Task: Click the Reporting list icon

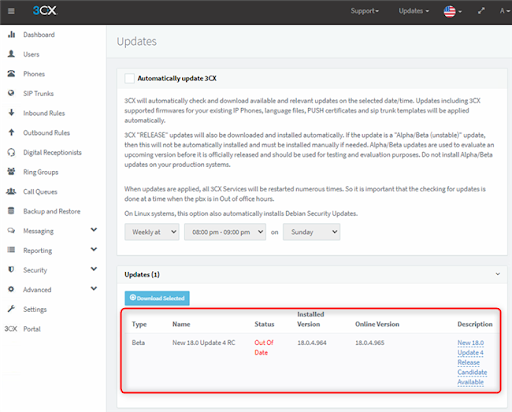Action: pos(11,250)
